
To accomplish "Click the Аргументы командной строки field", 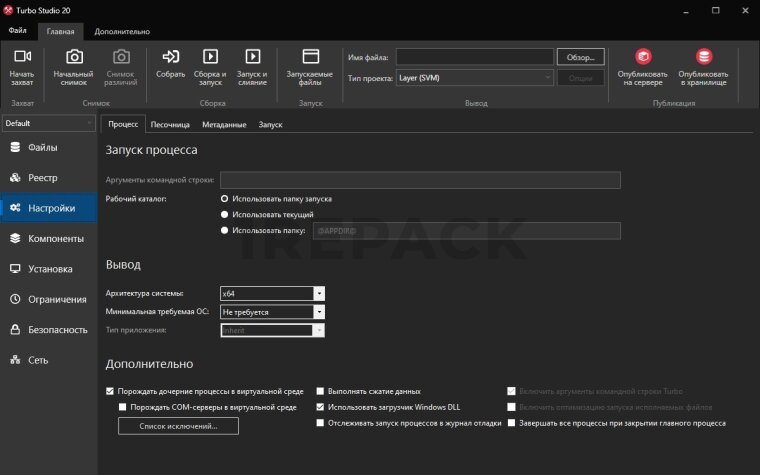I will (420, 180).
